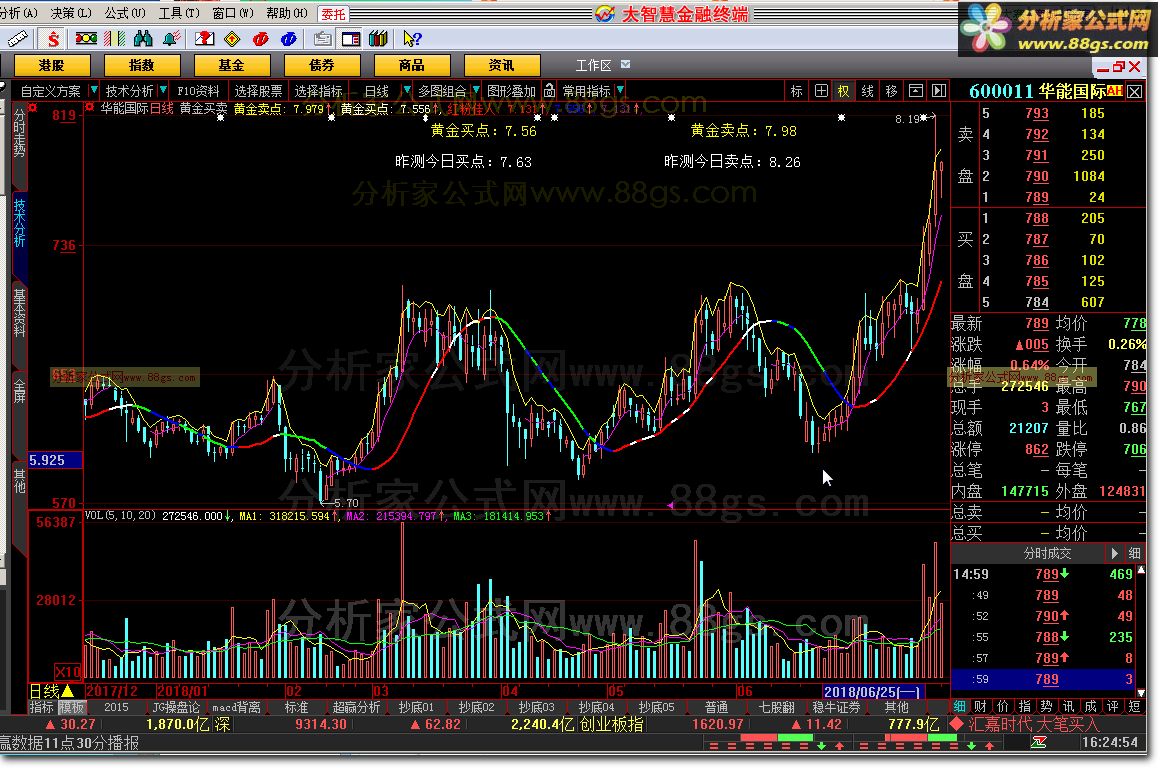Image resolution: width=1160 pixels, height=768 pixels.
Task: Toggle the 细 detail button beside 分时成交
Action: click(1135, 553)
